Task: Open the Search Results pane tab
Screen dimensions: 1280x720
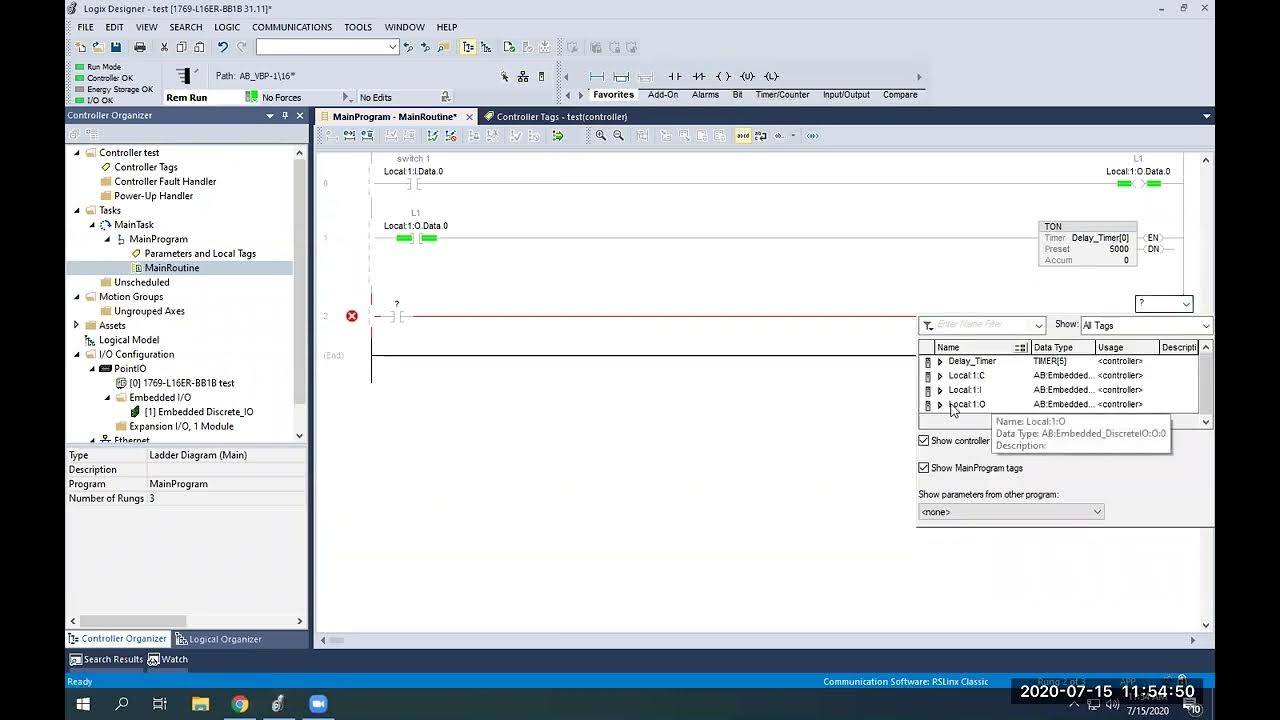Action: [106, 659]
